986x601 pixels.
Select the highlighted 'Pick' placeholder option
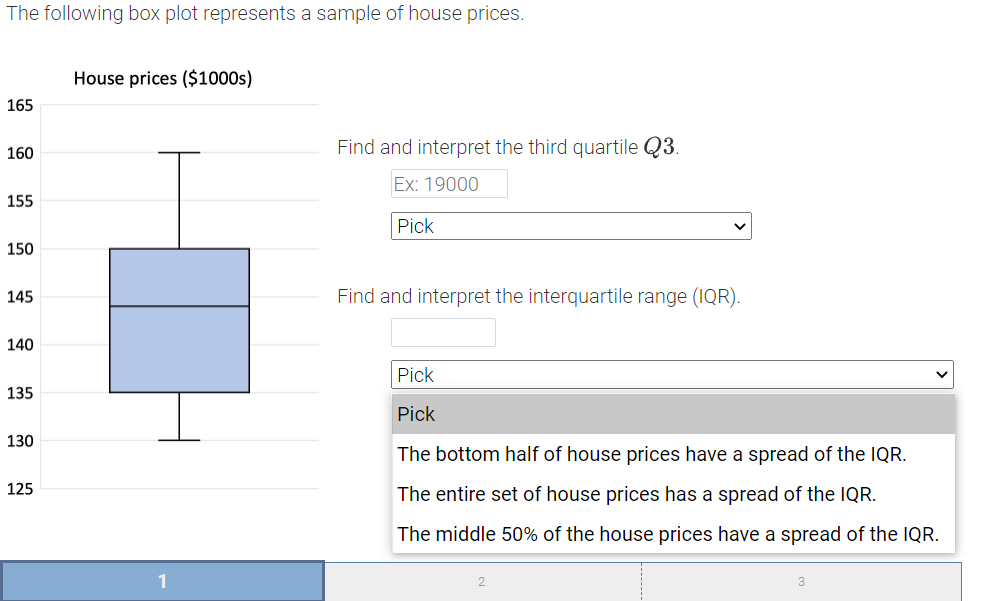[x=416, y=414]
